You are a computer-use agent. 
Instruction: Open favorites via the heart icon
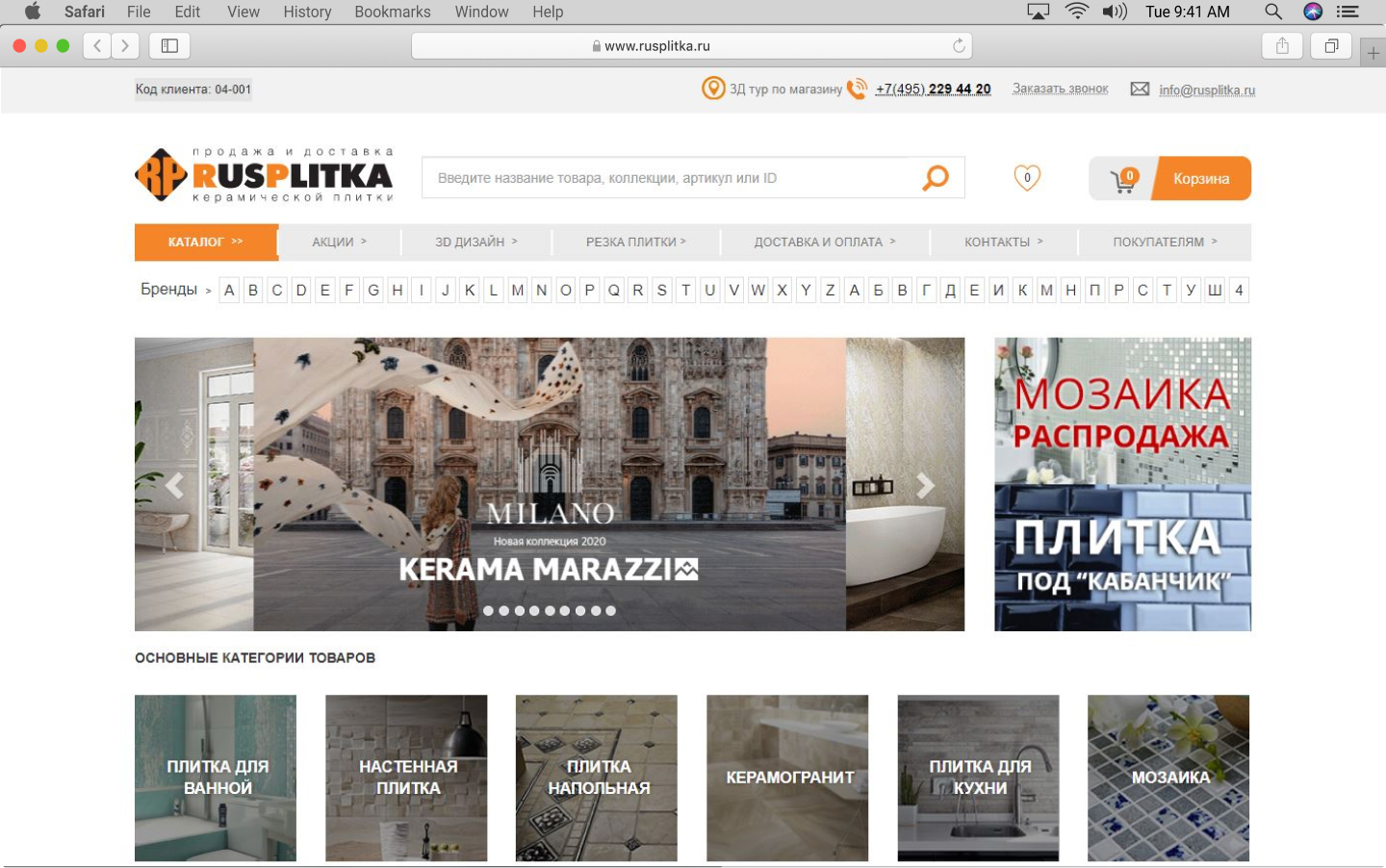click(1027, 178)
